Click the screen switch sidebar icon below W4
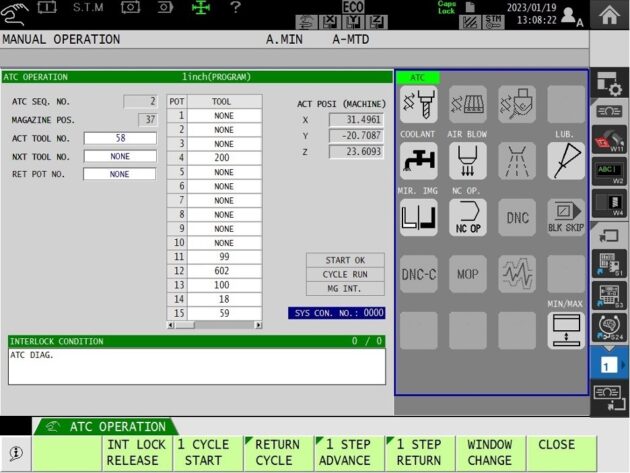630x473 pixels. coord(609,235)
